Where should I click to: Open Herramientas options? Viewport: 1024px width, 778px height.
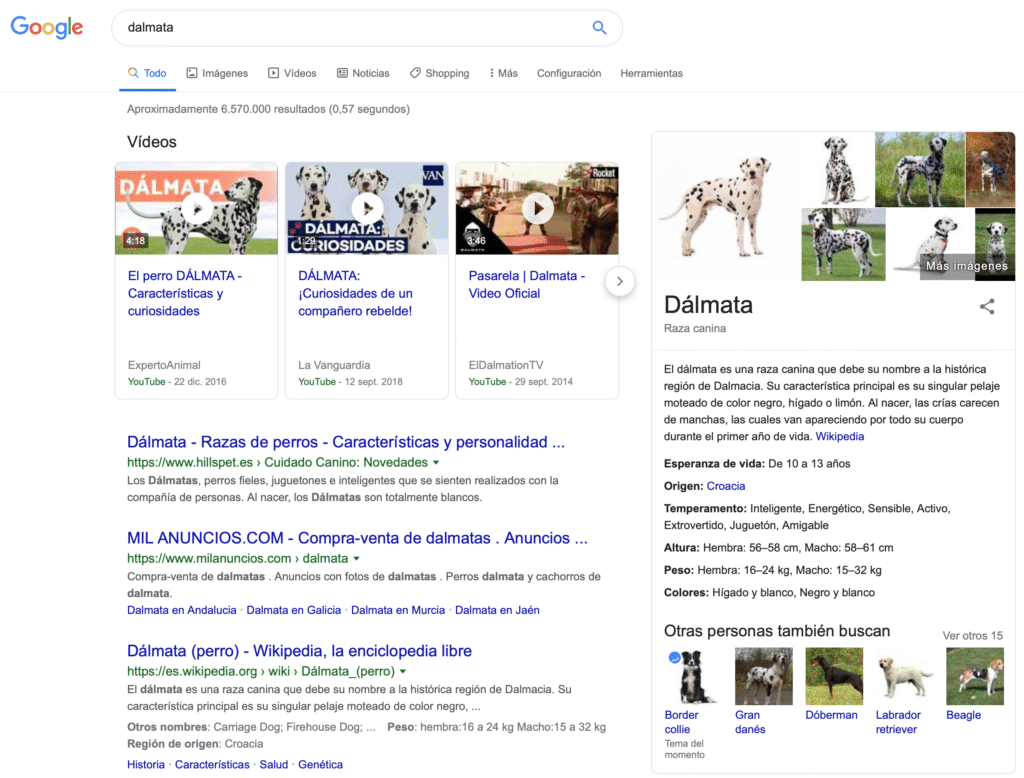pos(651,73)
